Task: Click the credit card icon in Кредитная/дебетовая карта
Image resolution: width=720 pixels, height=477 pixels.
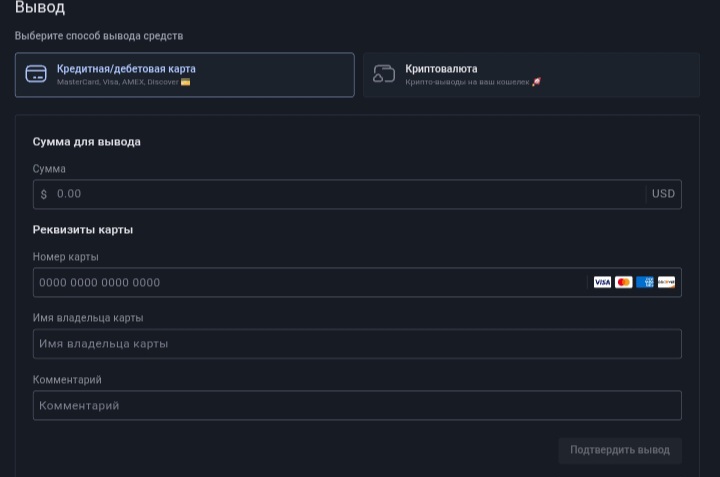Action: (36, 75)
